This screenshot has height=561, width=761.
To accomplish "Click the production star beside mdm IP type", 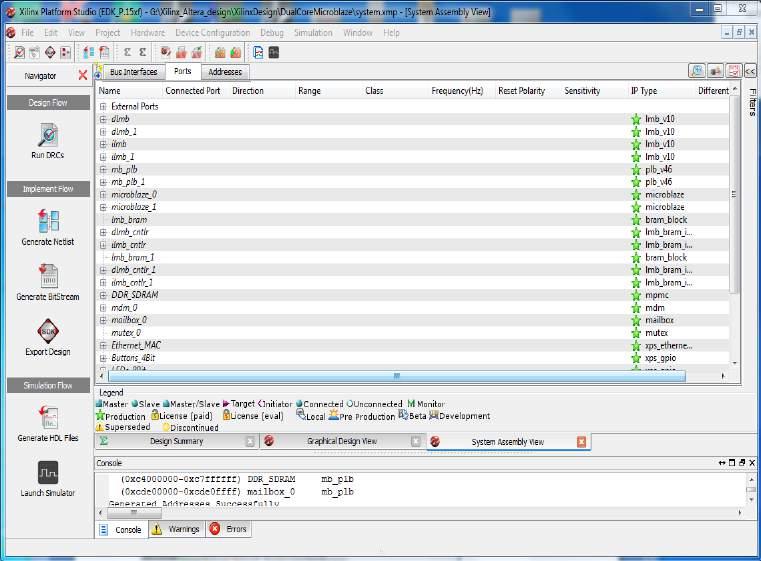I will (636, 308).
